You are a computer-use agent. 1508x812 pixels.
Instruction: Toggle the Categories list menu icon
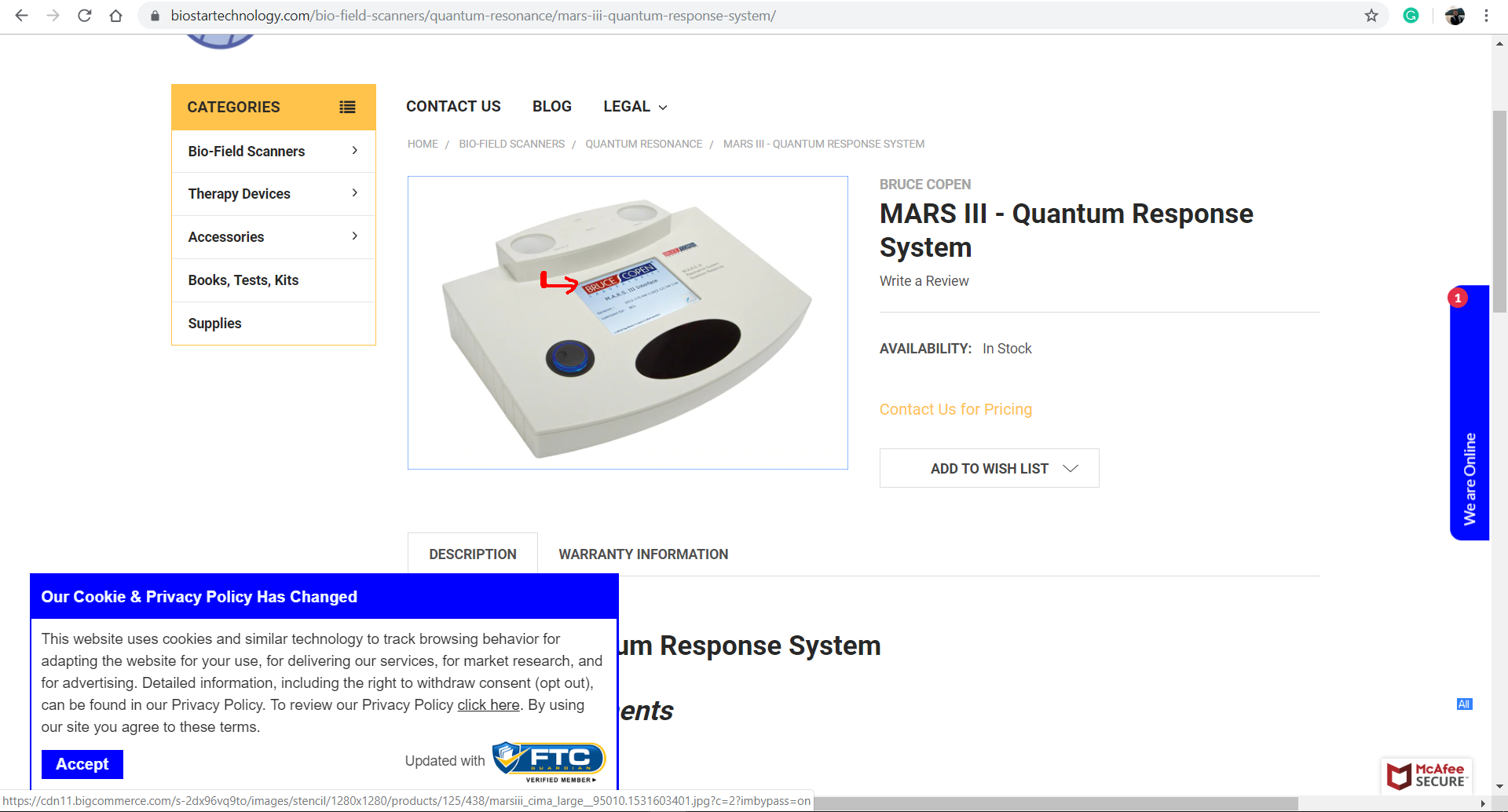347,107
